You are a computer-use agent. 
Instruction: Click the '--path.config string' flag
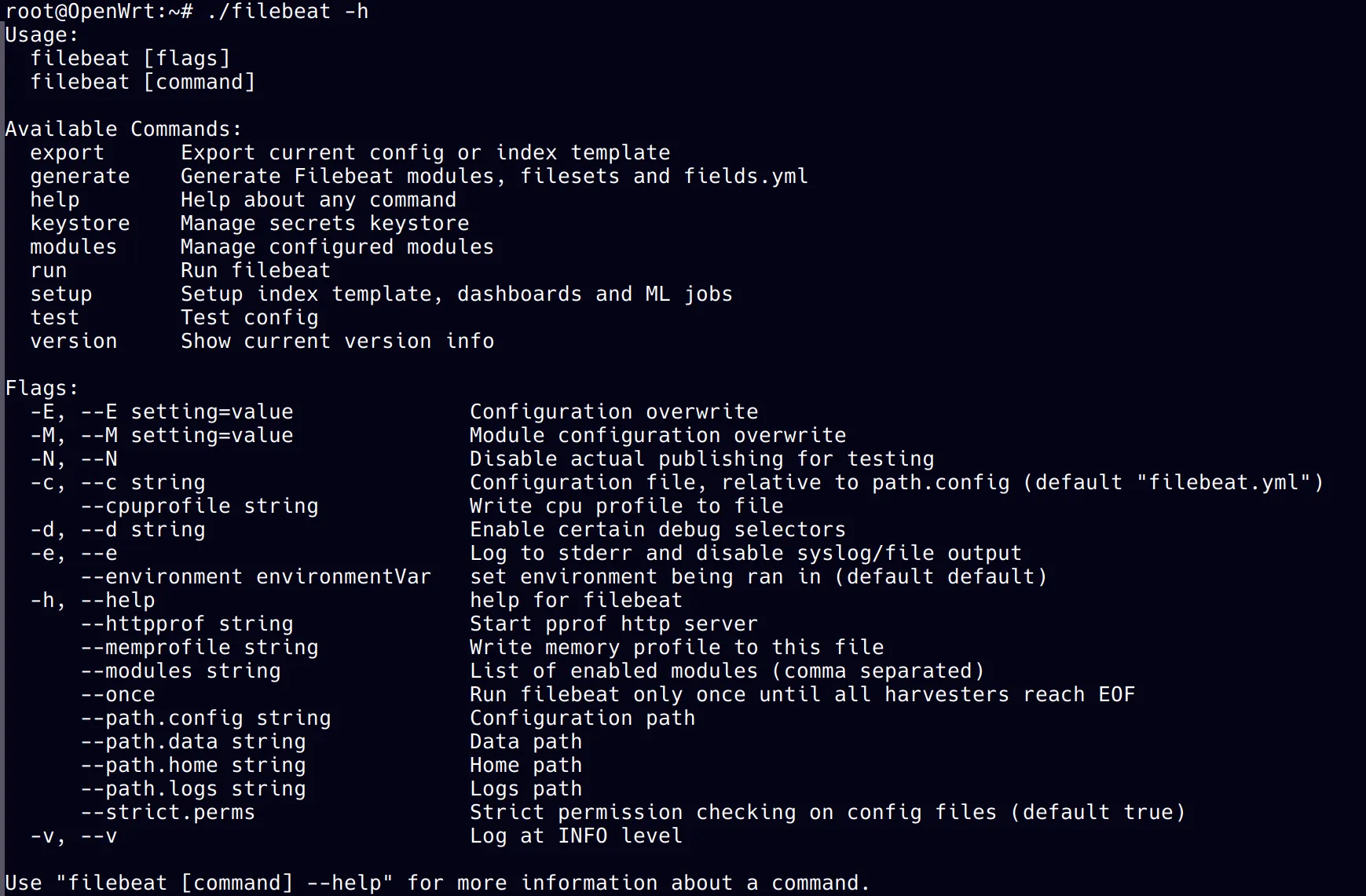tap(206, 719)
